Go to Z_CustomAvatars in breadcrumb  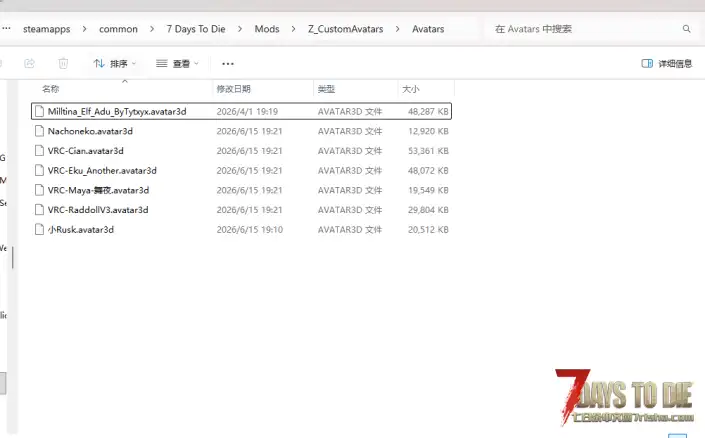345,29
